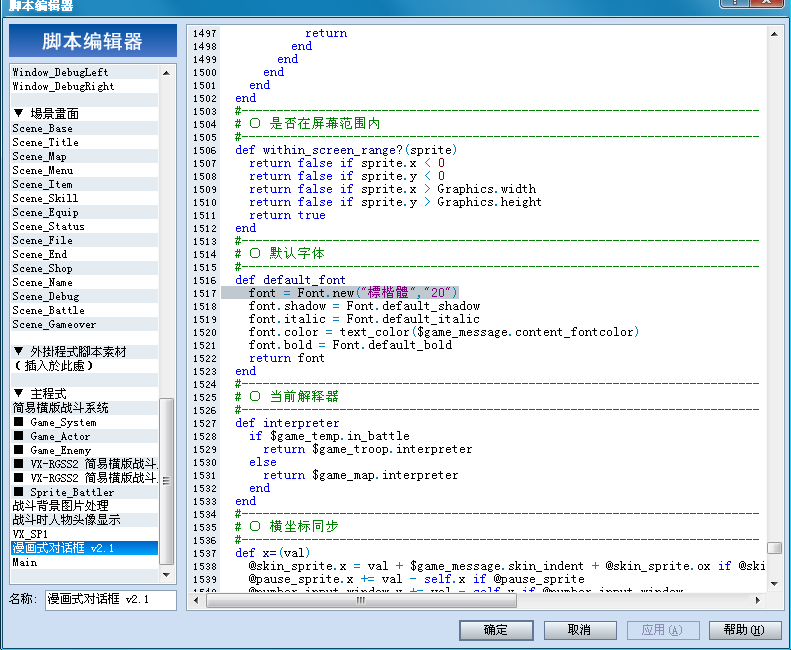Image resolution: width=791 pixels, height=650 pixels.
Task: Click inside the 名称 name input field
Action: [x=110, y=600]
